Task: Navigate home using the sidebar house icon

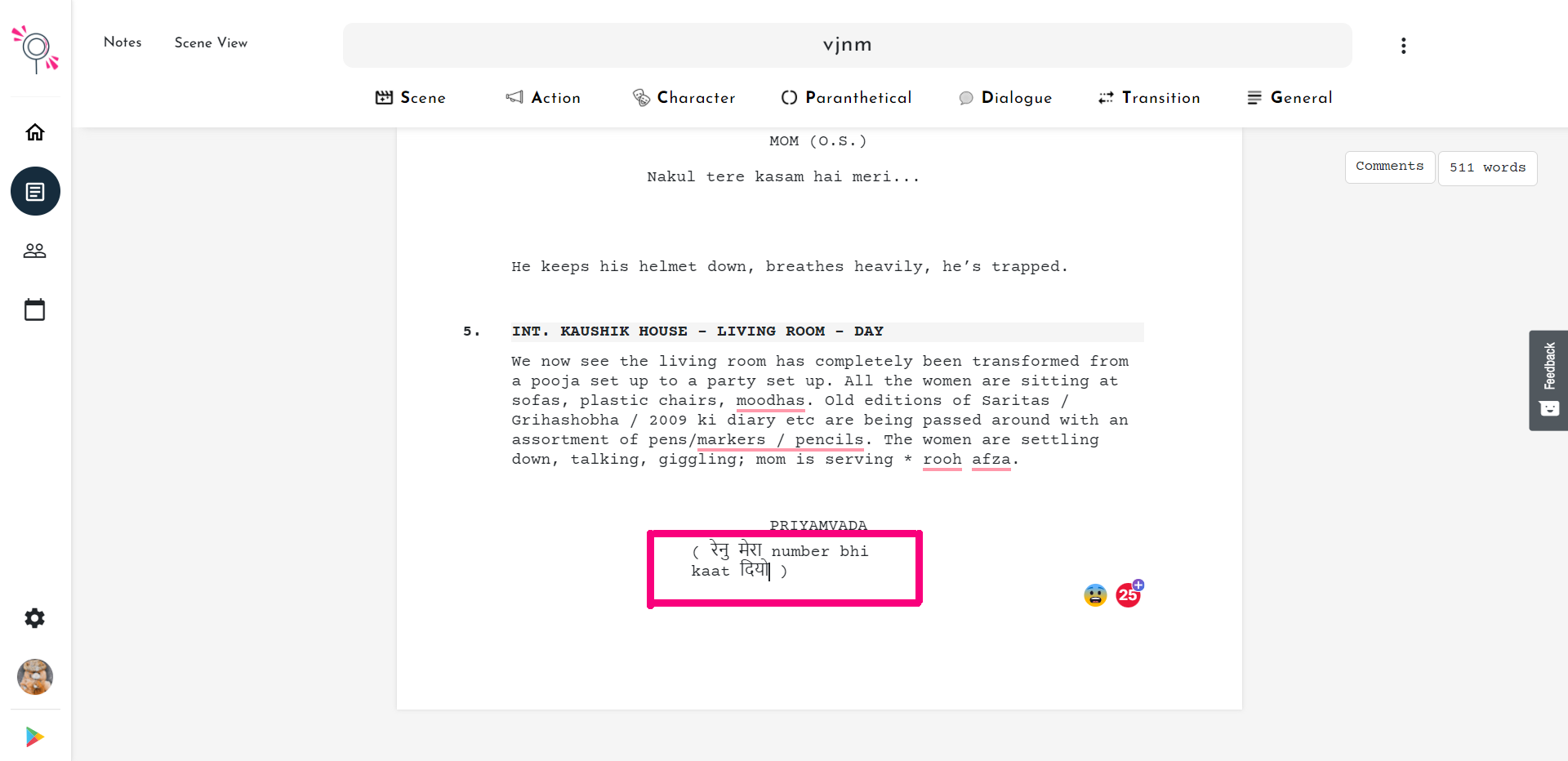Action: (x=35, y=131)
